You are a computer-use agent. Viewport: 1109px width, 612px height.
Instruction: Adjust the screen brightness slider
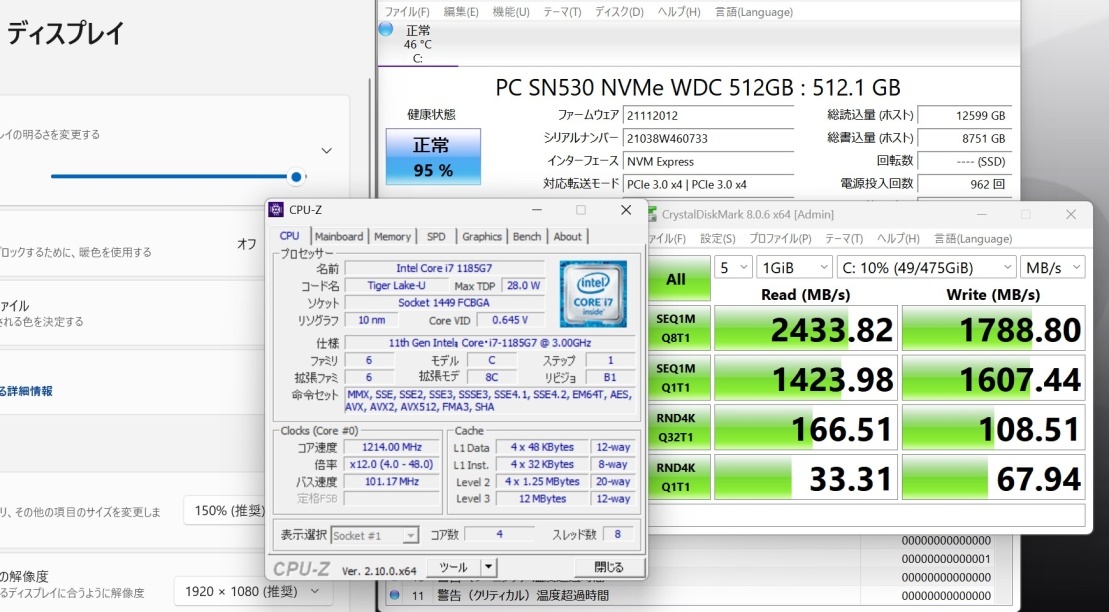click(x=295, y=176)
